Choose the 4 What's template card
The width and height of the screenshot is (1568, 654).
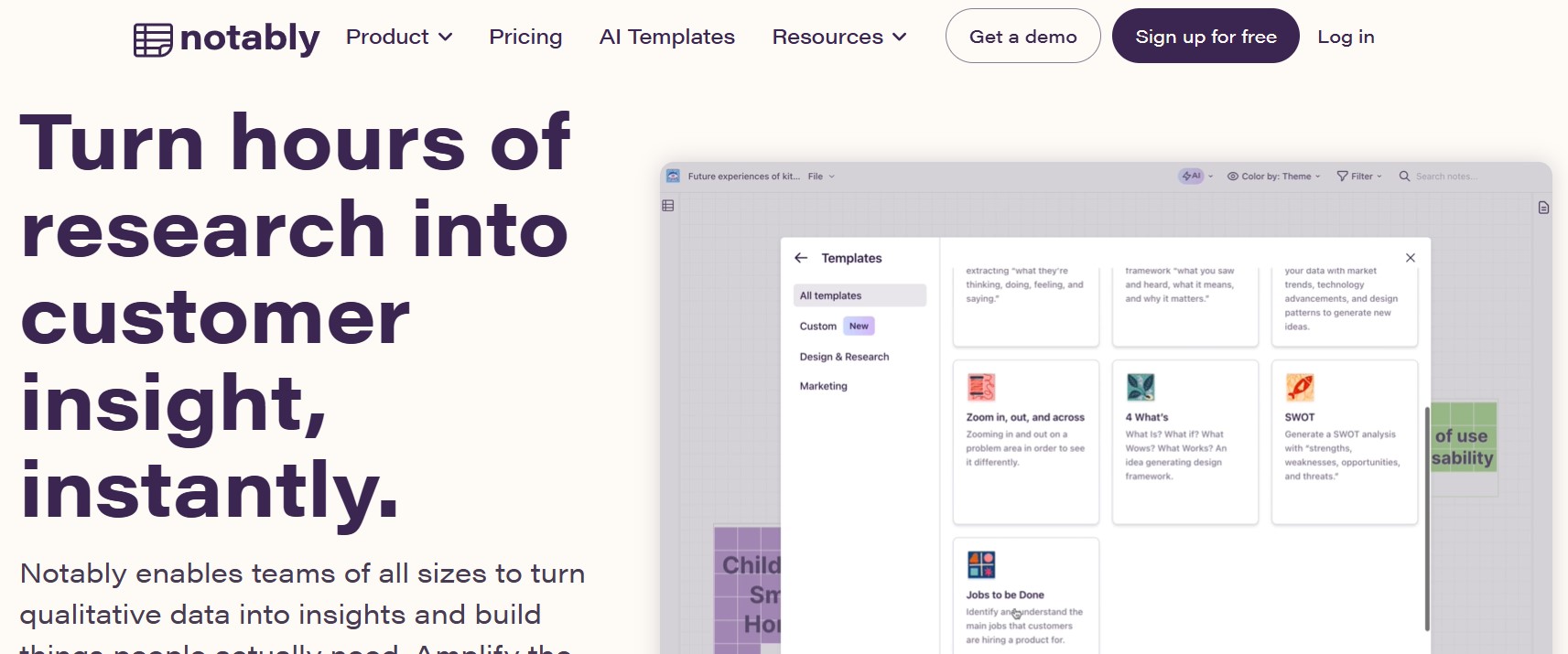1184,442
